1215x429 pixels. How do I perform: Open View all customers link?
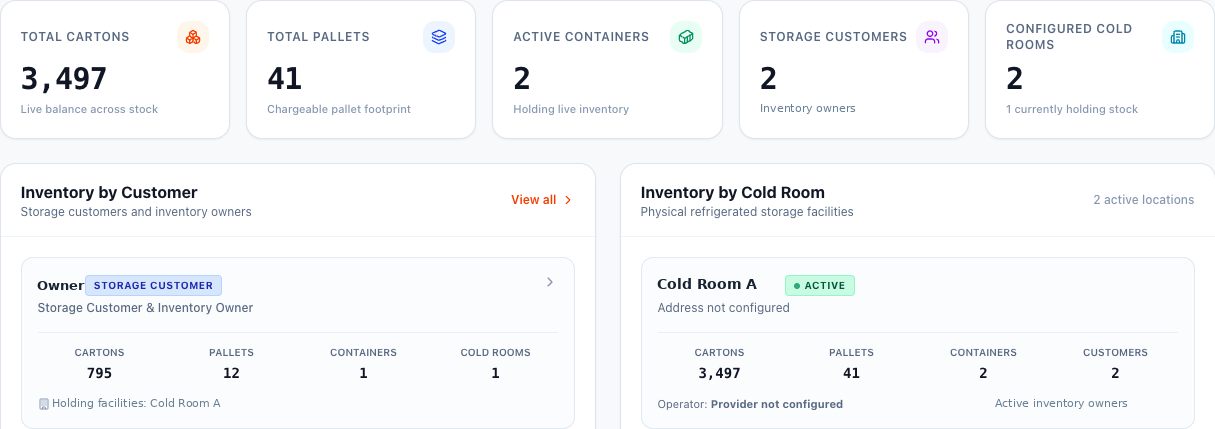pyautogui.click(x=541, y=200)
